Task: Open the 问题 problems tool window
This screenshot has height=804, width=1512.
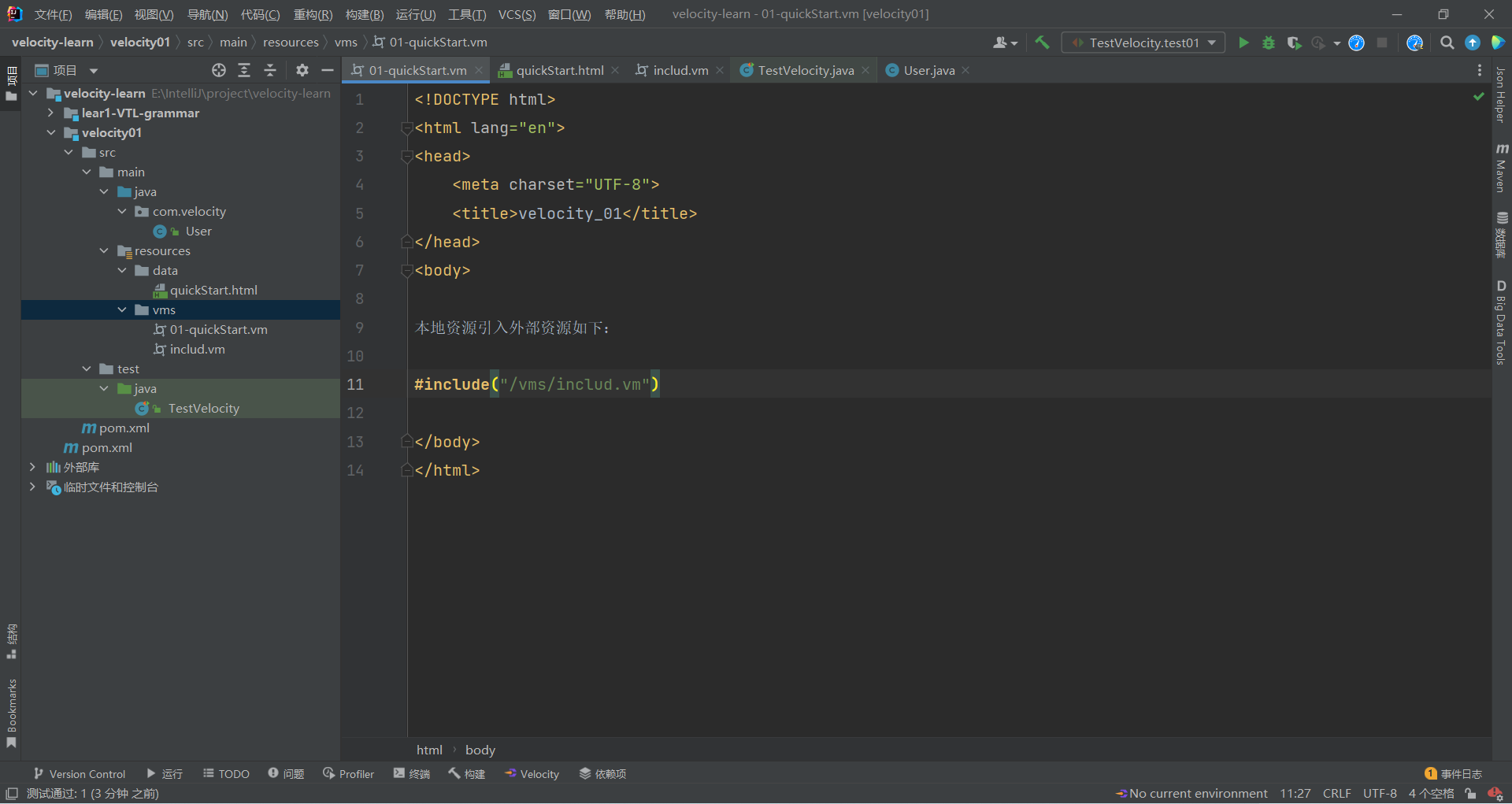Action: 286,774
